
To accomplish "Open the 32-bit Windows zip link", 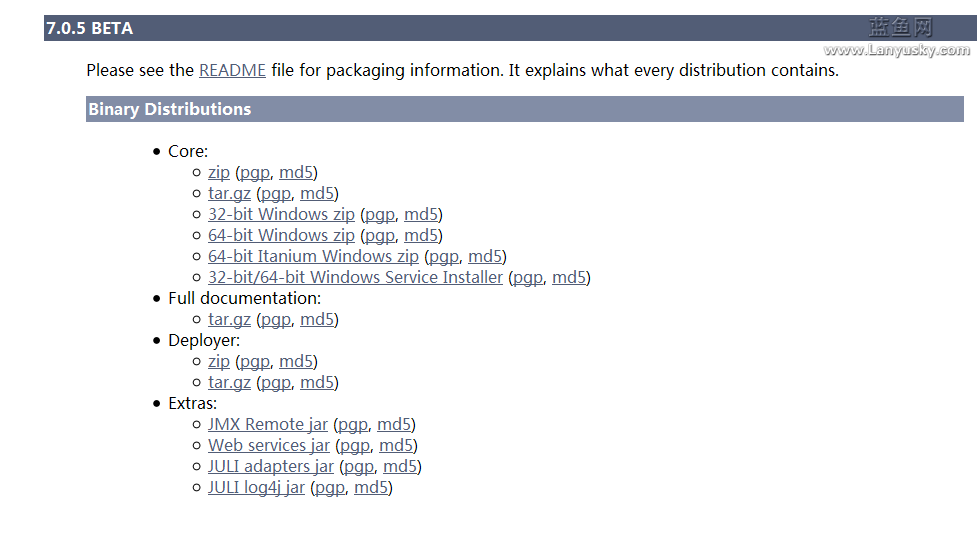I will 281,214.
